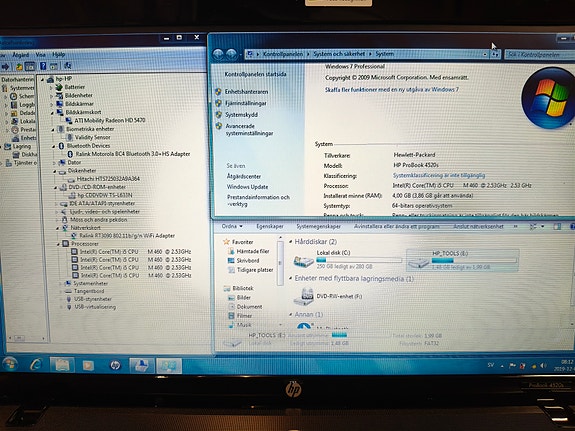
Task: Open Åtgärdscenter link
Action: (x=244, y=176)
